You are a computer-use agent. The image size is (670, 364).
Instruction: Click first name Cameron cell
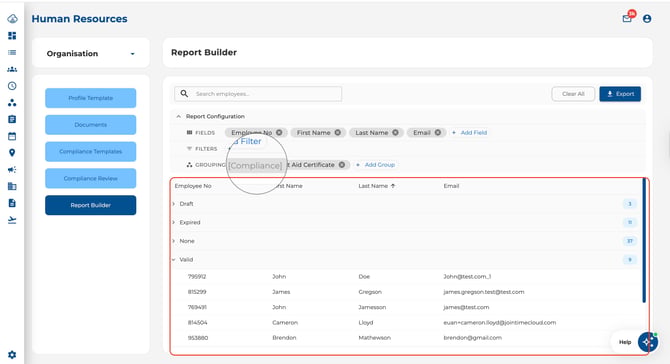(x=285, y=323)
